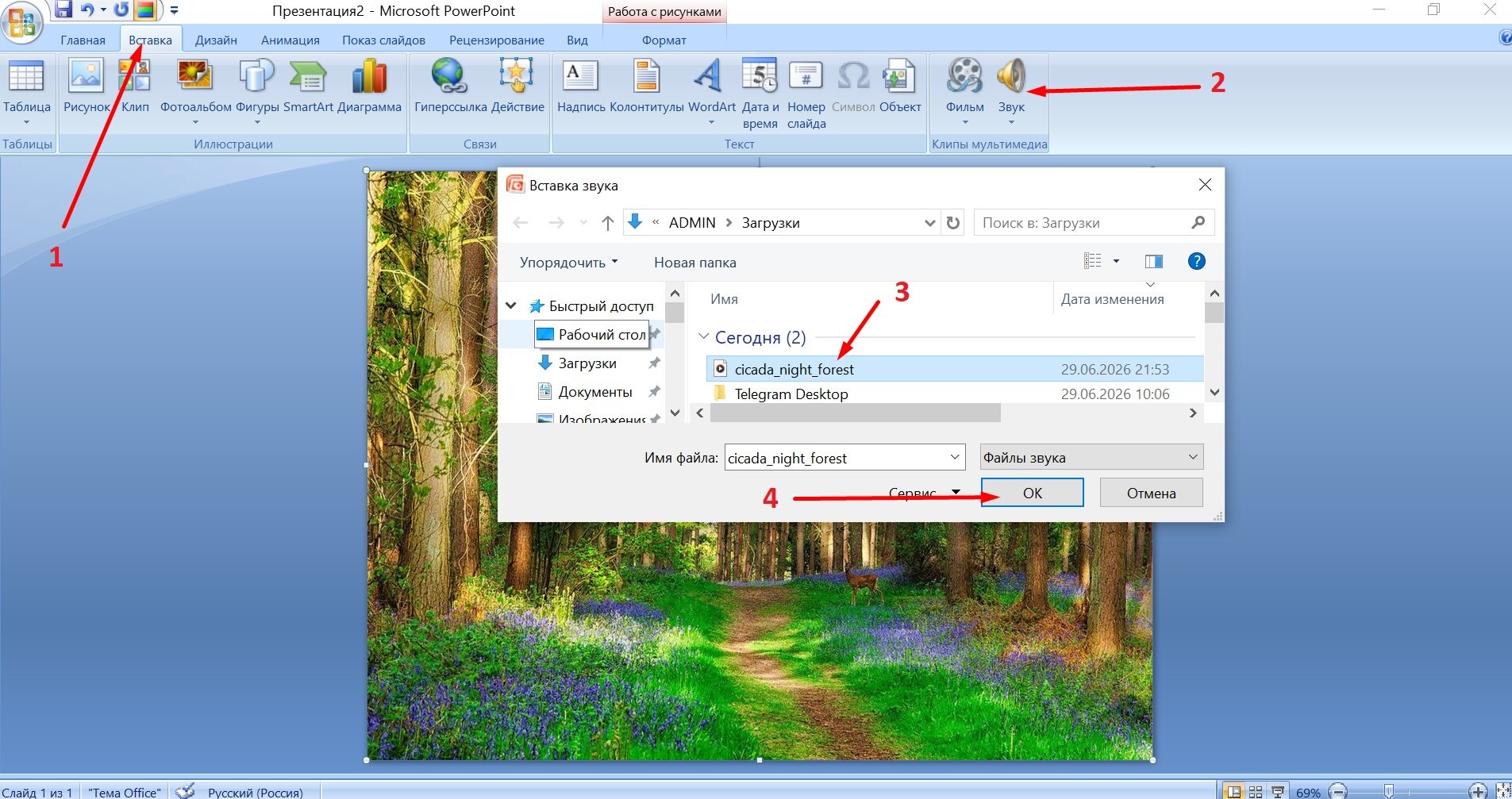This screenshot has height=799, width=1512.
Task: Toggle the preview pane in dialog
Action: [1154, 261]
